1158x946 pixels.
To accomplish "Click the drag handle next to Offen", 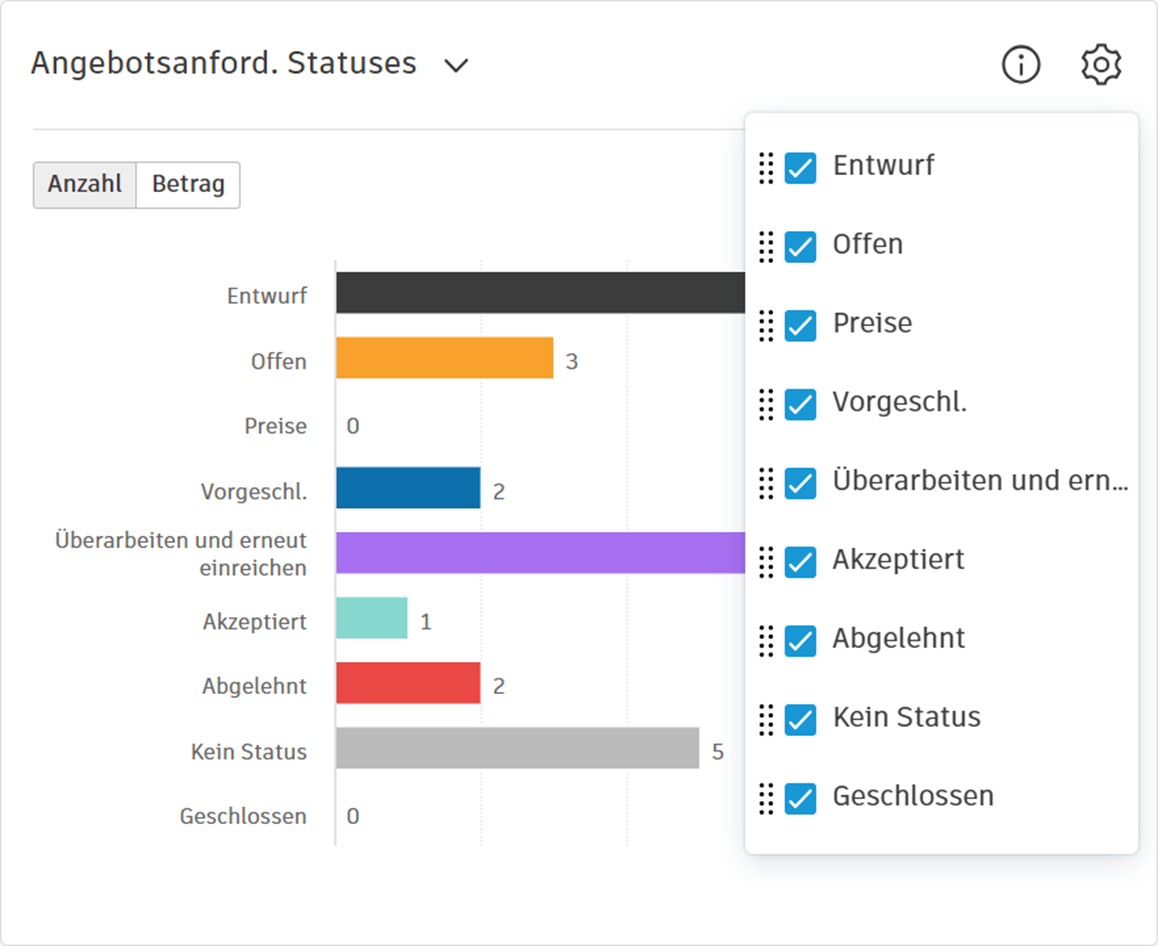I will (x=765, y=246).
